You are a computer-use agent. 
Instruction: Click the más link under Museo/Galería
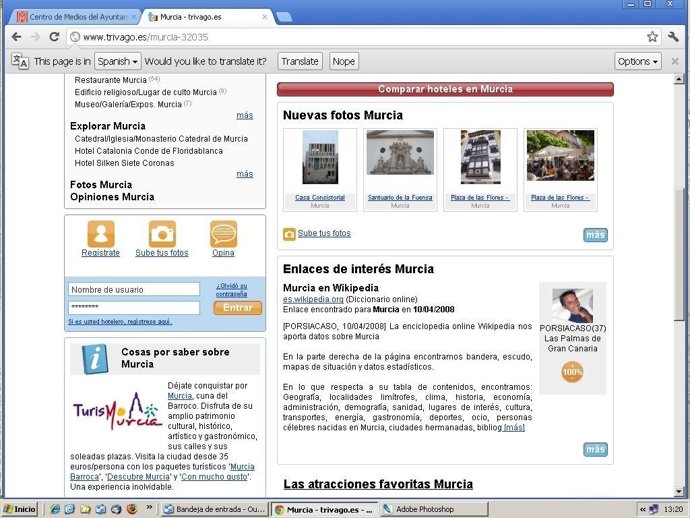245,115
